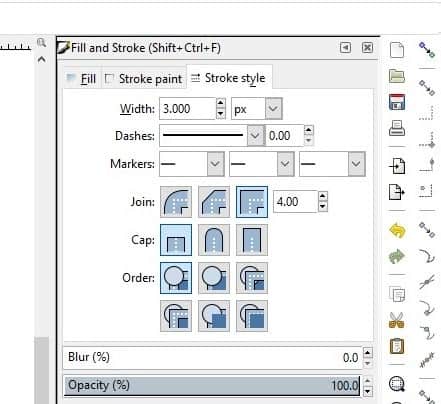Toggle global snapping at top of snap bar
This screenshot has height=404, width=441.
tap(427, 49)
